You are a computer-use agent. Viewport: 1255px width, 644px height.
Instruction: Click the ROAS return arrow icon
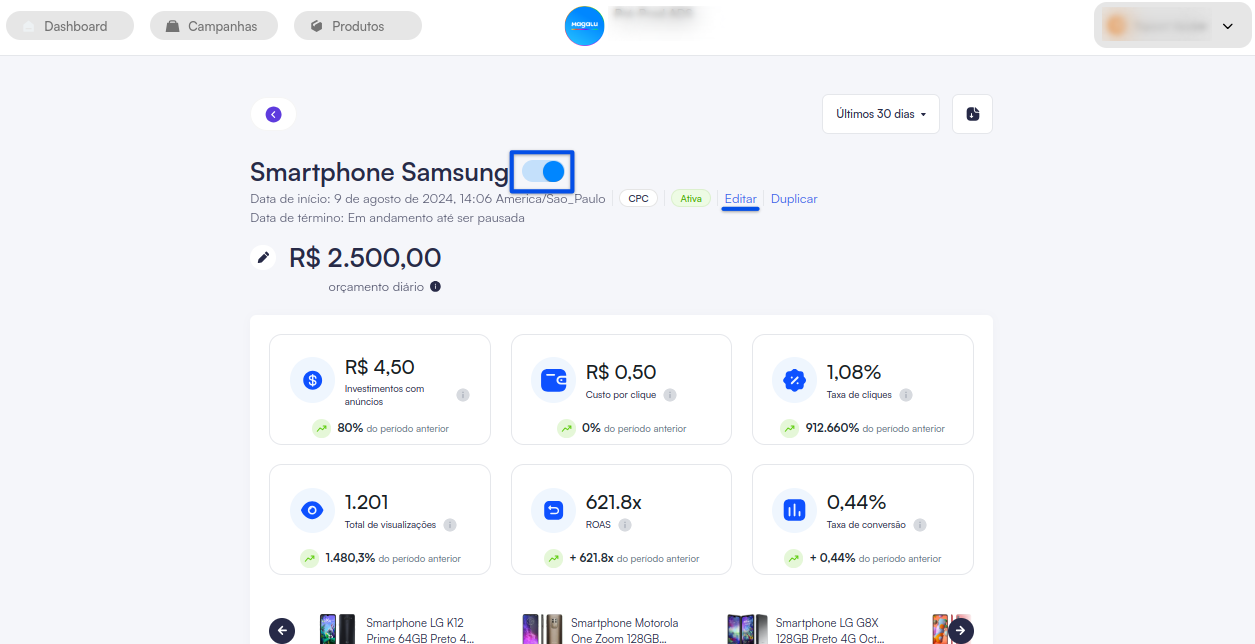tap(554, 510)
